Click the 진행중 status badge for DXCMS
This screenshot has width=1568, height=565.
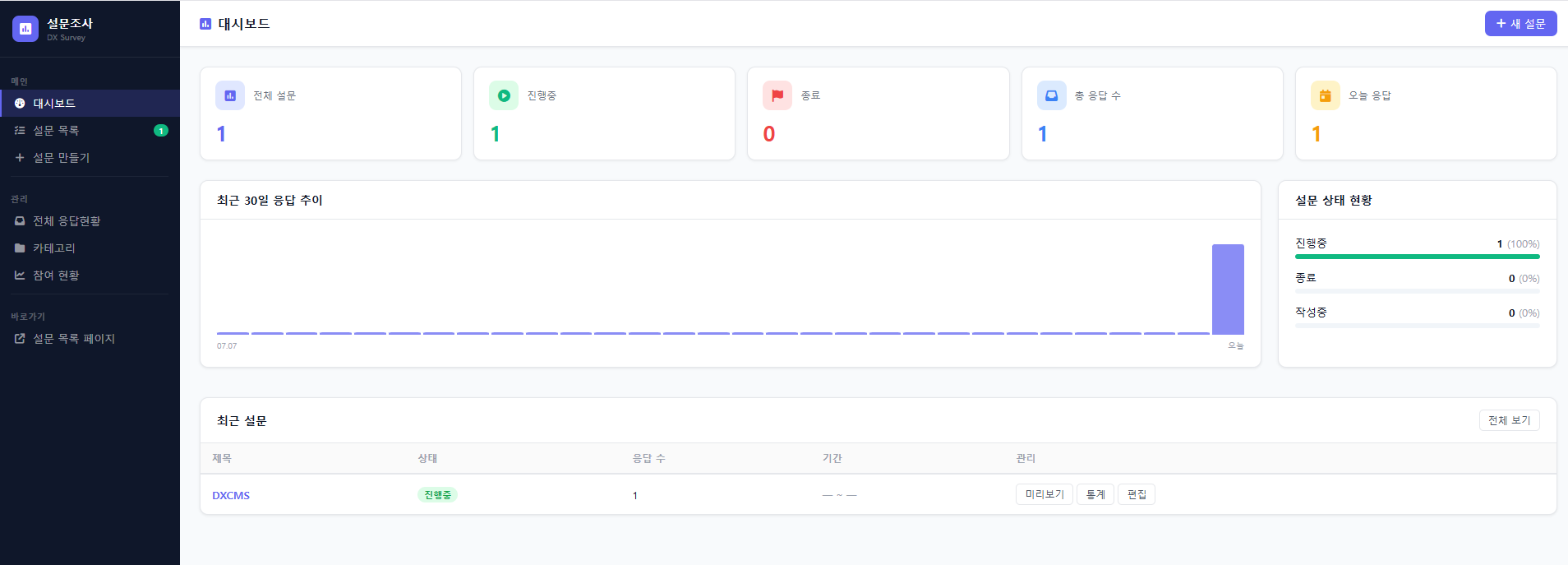pyautogui.click(x=437, y=495)
